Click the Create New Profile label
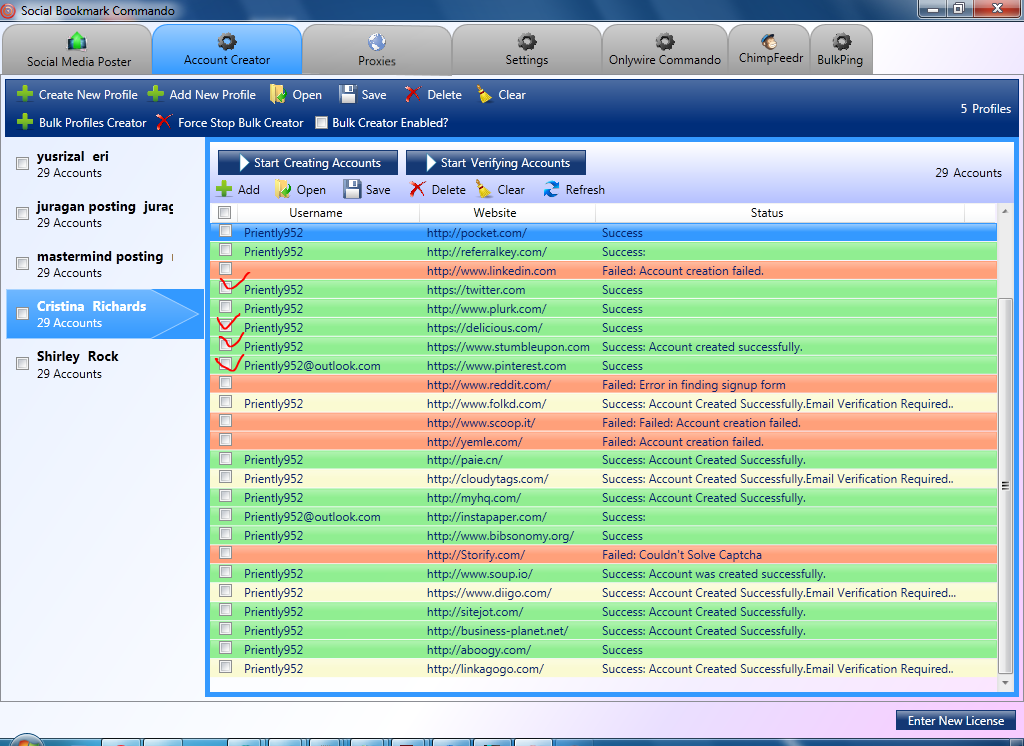 [88, 95]
